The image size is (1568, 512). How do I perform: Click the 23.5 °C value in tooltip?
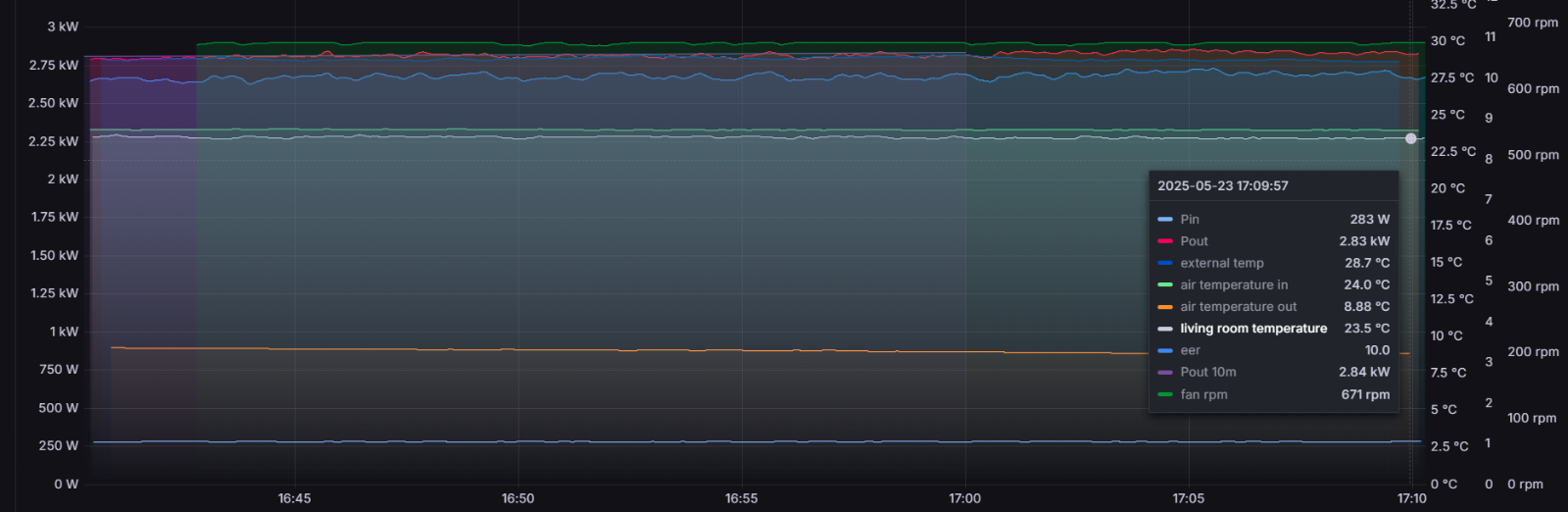1367,329
